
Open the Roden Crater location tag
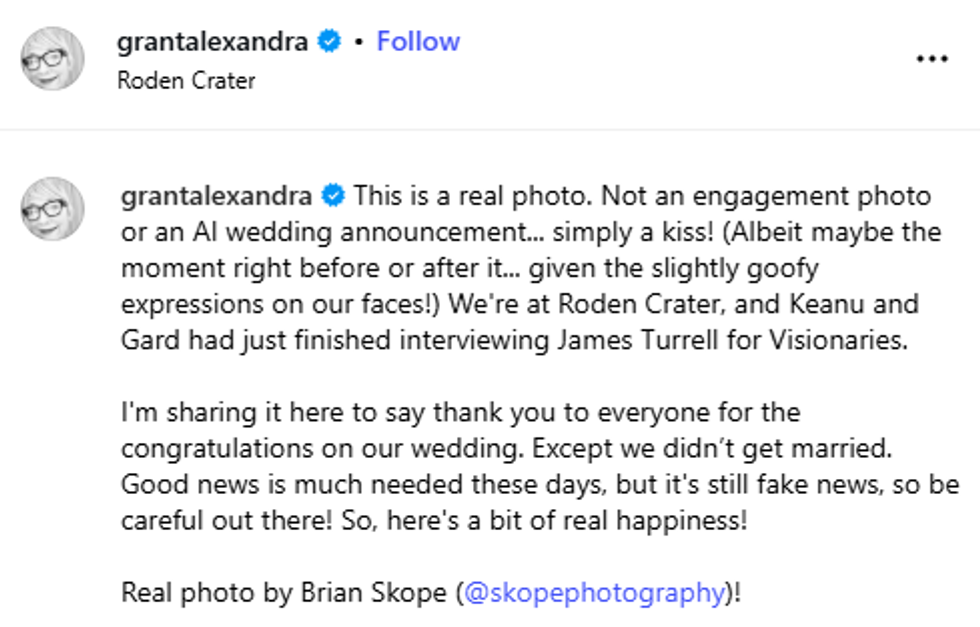point(186,81)
